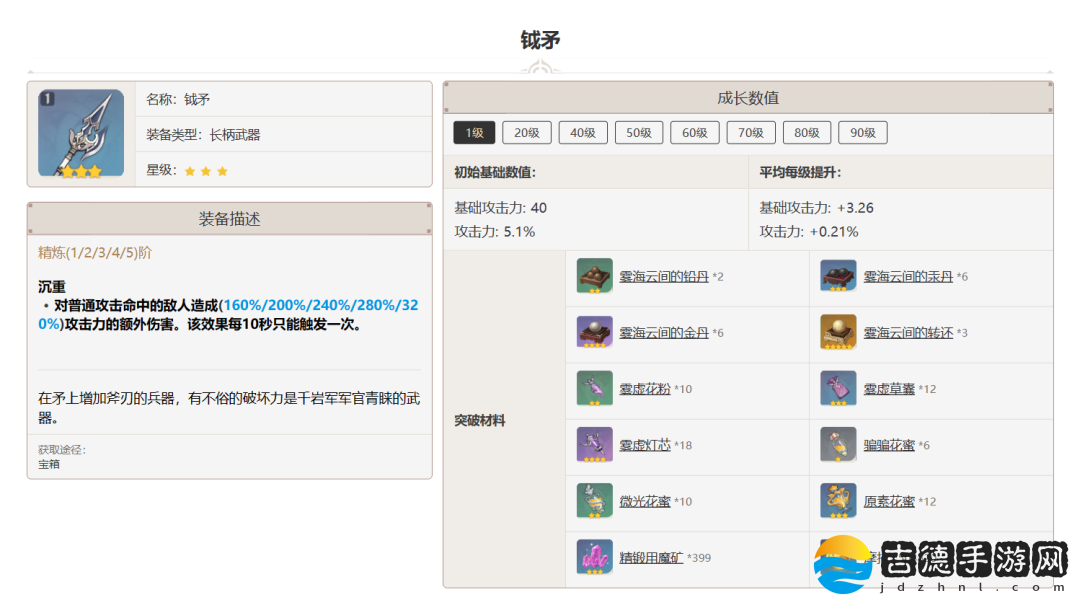Choose the 80级 level tab

807,133
